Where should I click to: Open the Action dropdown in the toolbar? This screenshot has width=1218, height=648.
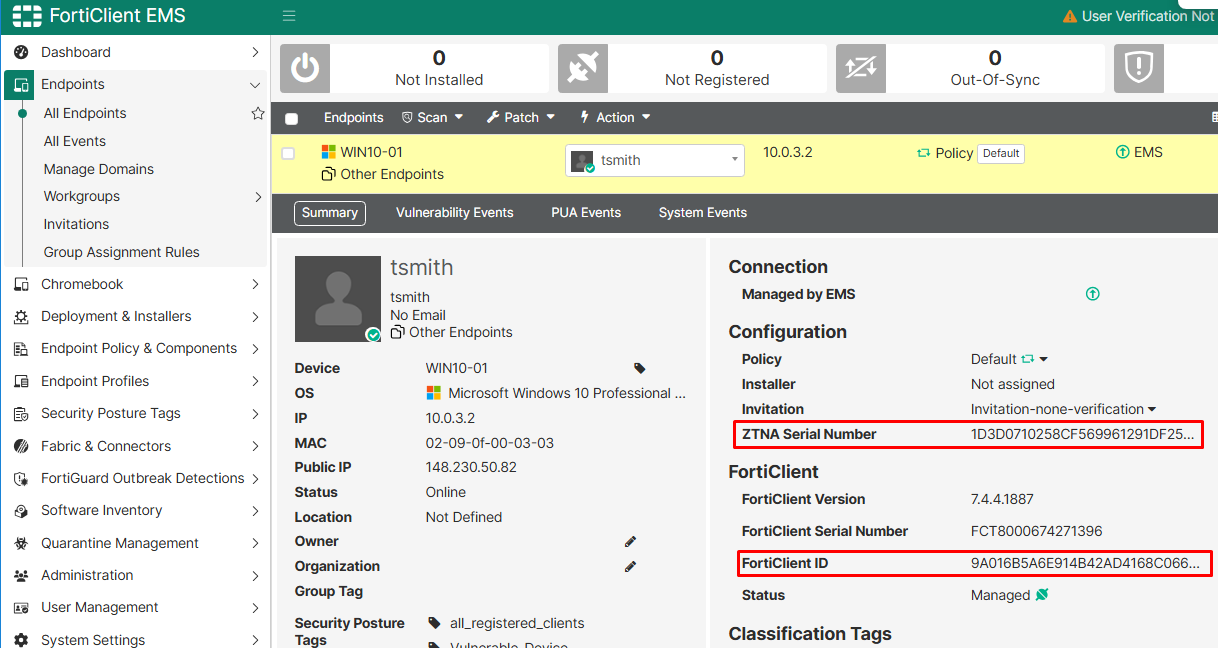(615, 117)
